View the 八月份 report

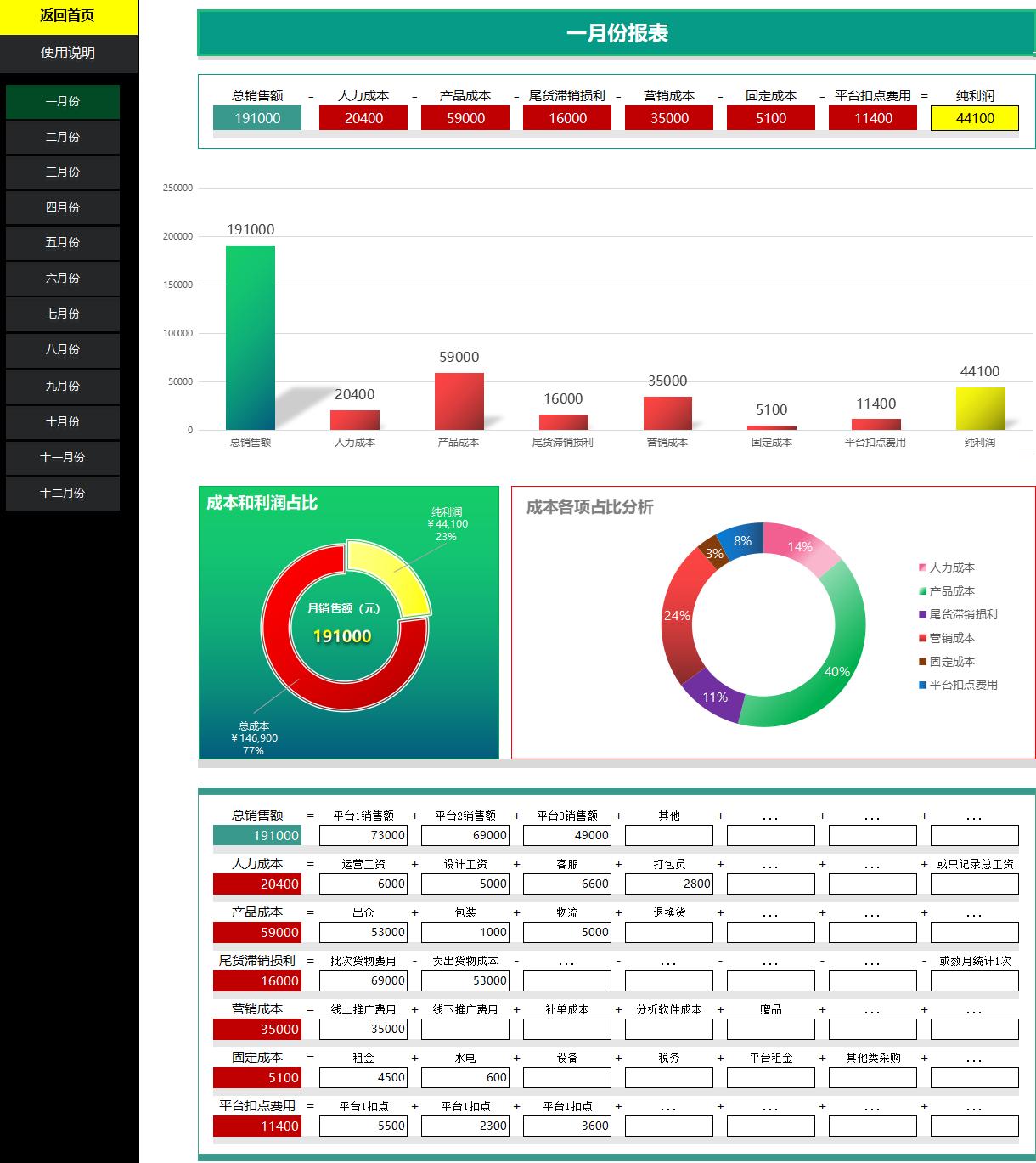click(x=62, y=351)
